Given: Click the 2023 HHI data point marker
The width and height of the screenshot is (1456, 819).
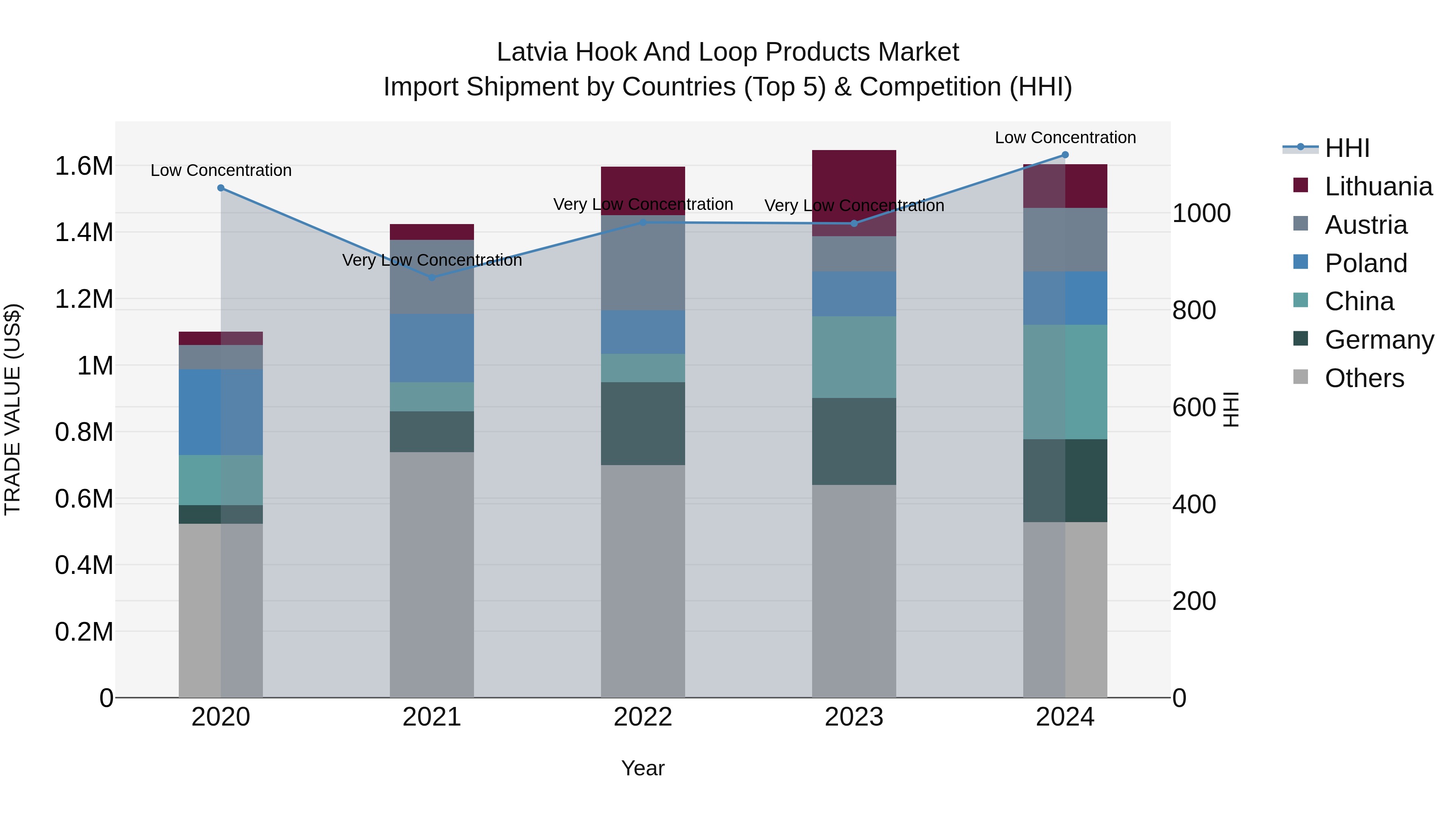Looking at the screenshot, I should click(854, 224).
